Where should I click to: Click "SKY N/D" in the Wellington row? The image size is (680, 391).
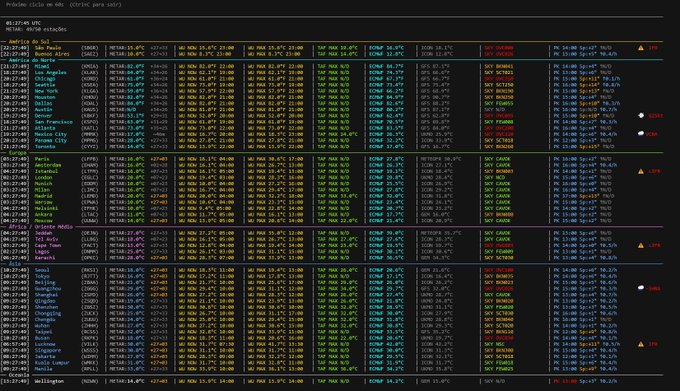coord(495,381)
